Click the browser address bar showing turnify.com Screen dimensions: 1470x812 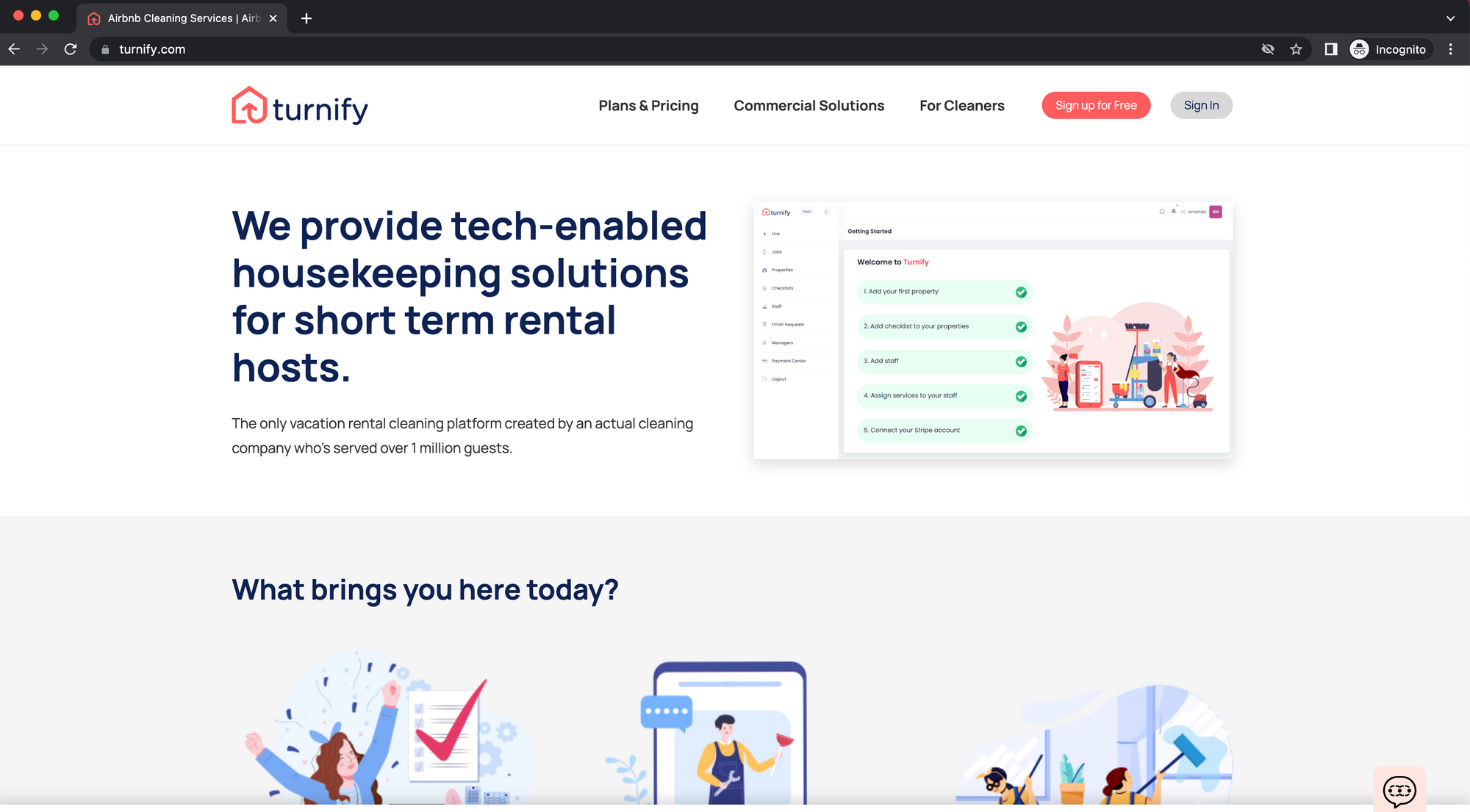pos(152,49)
